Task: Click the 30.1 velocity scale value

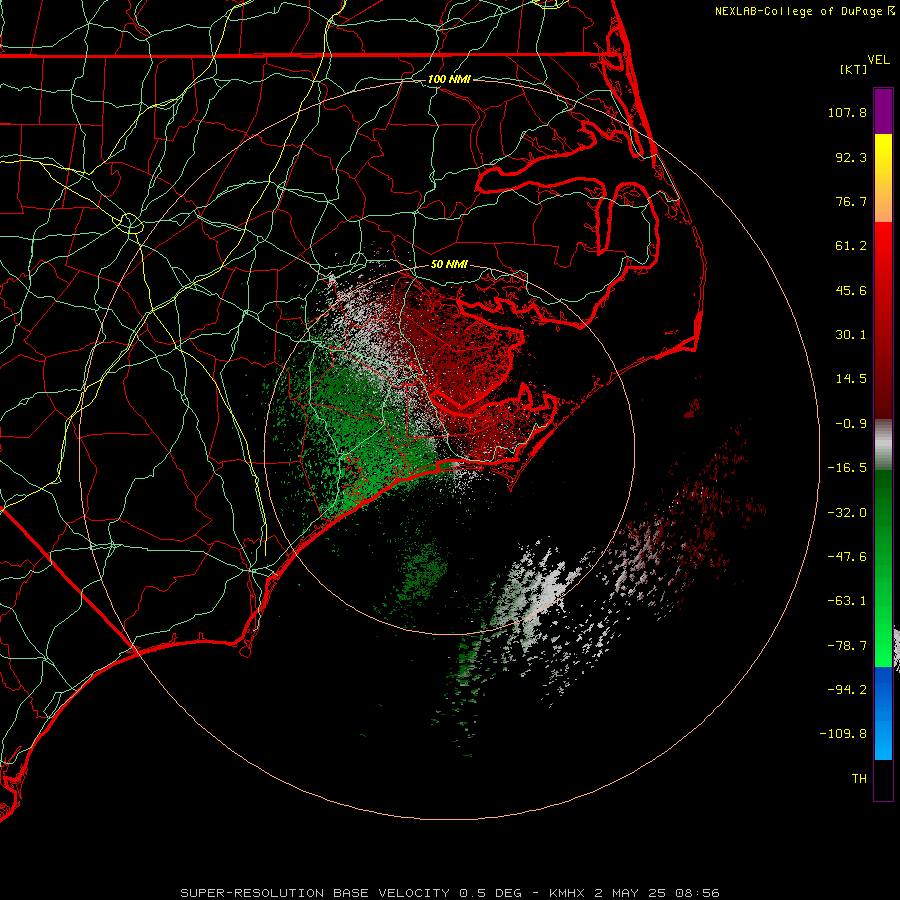Action: click(x=851, y=335)
